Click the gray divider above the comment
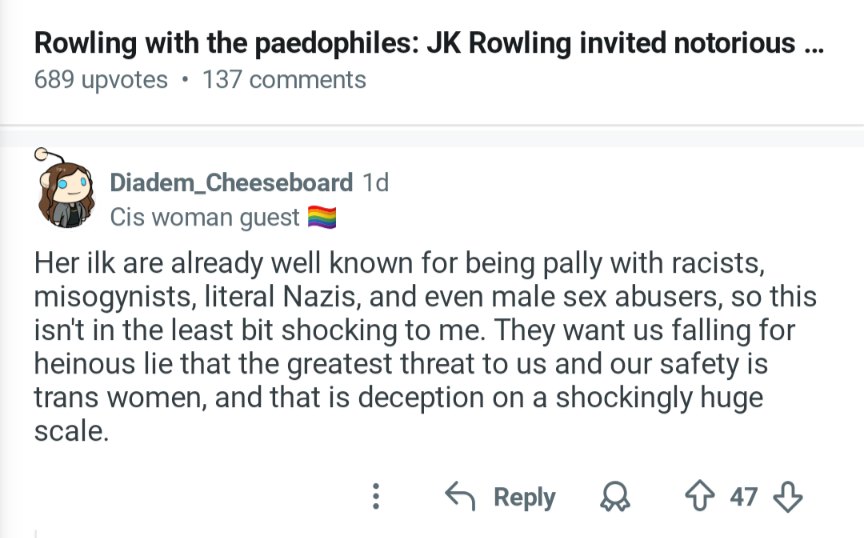 tap(432, 136)
